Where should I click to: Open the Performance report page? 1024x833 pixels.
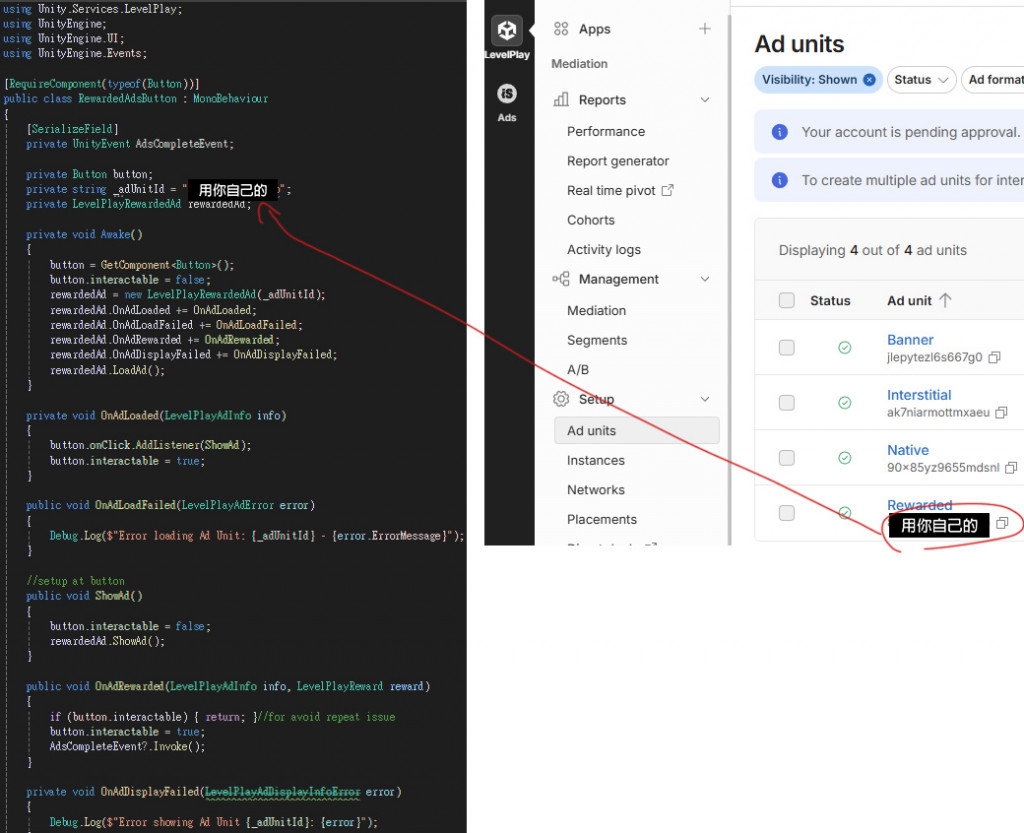[605, 131]
